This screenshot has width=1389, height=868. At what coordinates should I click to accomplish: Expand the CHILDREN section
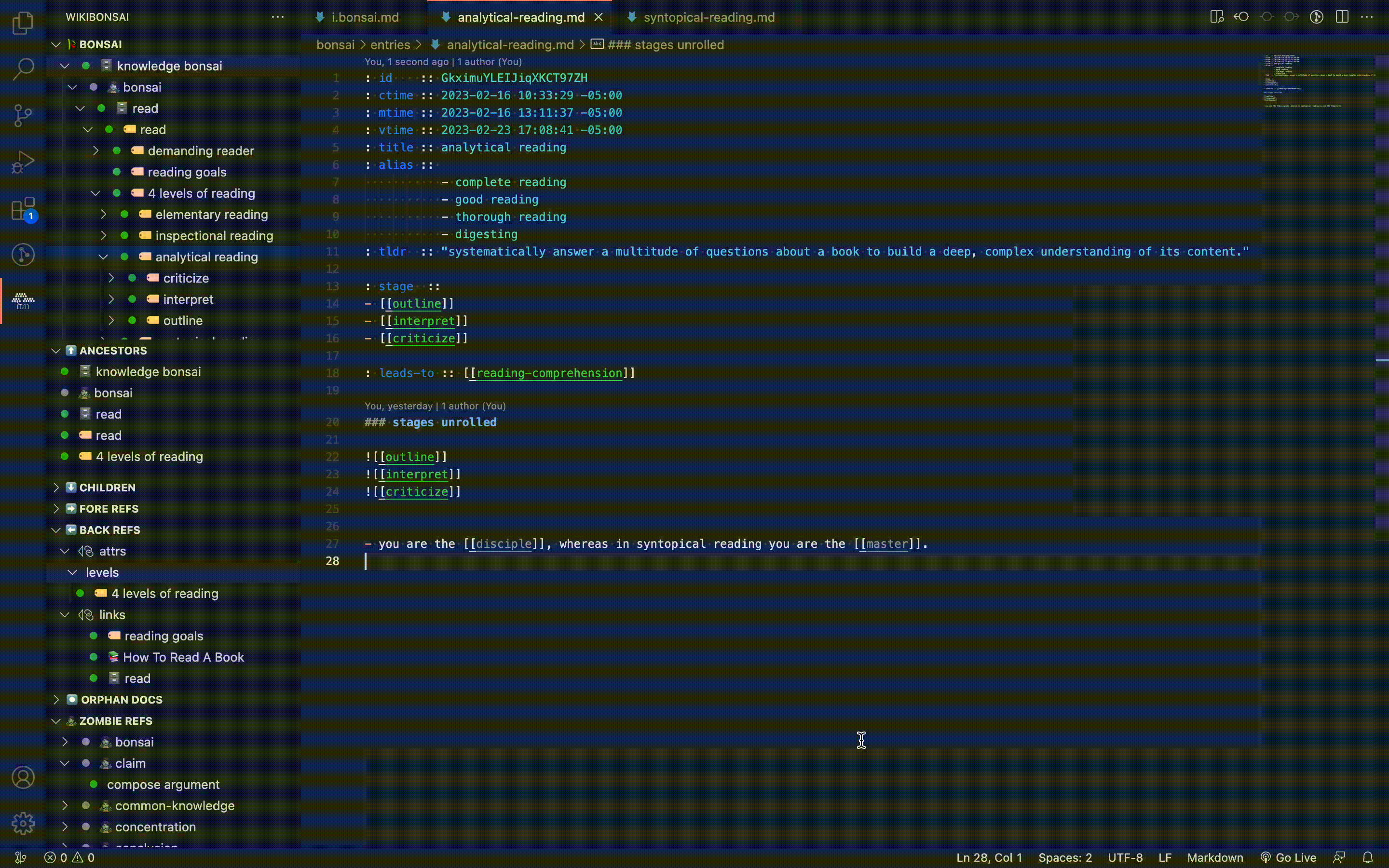[x=172, y=488]
